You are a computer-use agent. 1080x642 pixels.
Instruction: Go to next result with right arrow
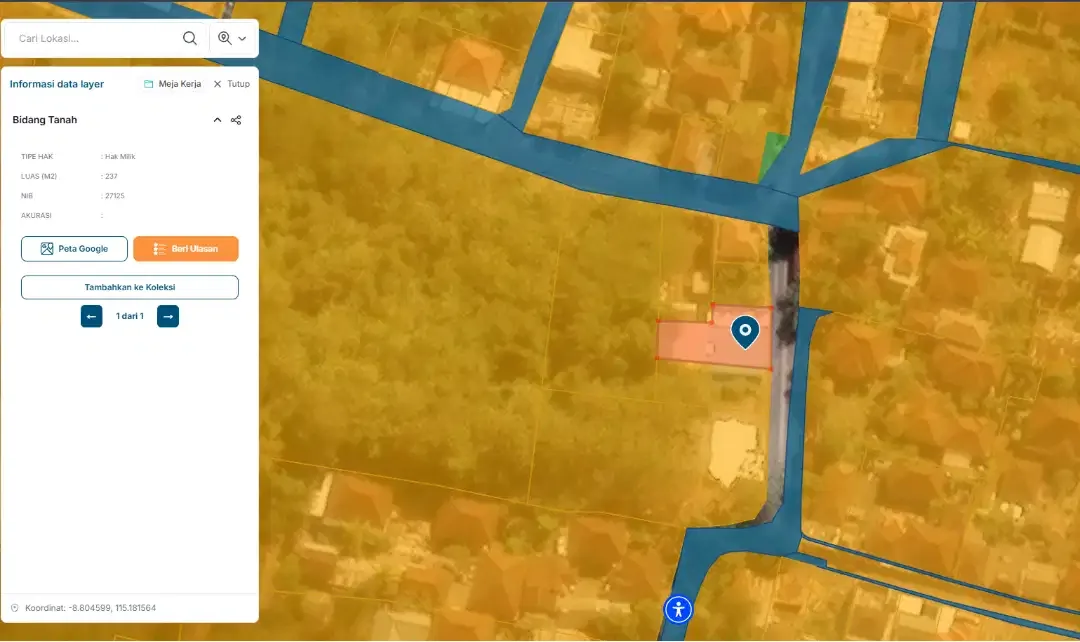coord(168,316)
